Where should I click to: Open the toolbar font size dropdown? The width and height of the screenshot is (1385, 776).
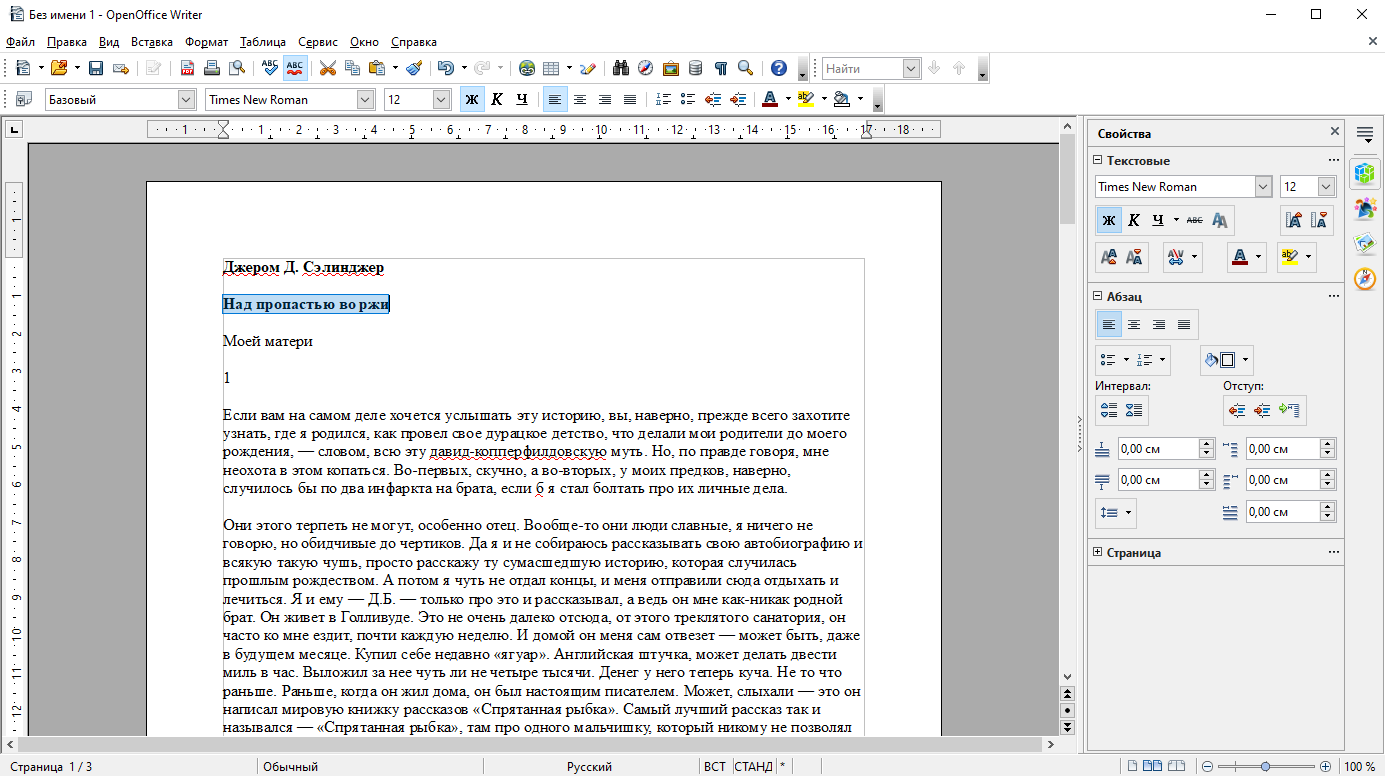pyautogui.click(x=442, y=99)
